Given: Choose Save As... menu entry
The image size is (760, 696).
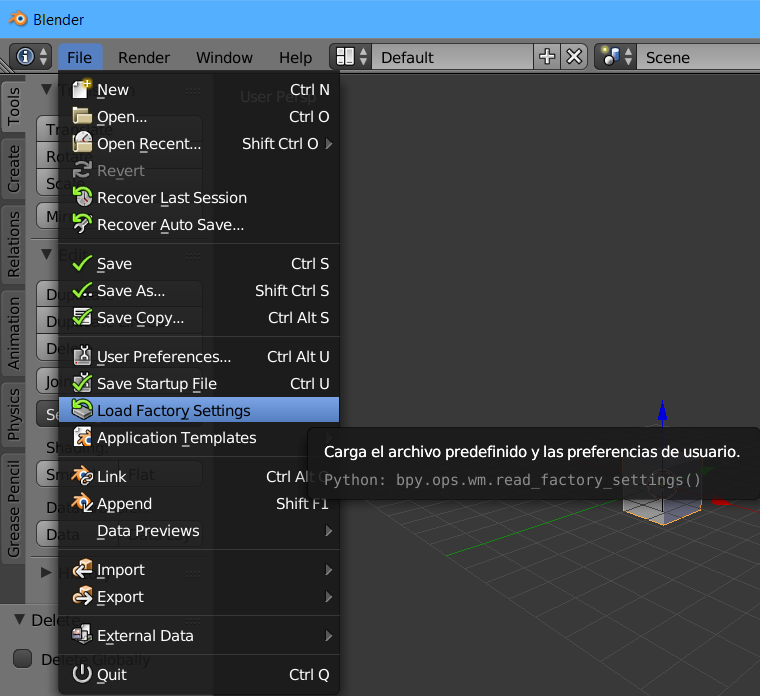Looking at the screenshot, I should pyautogui.click(x=199, y=291).
